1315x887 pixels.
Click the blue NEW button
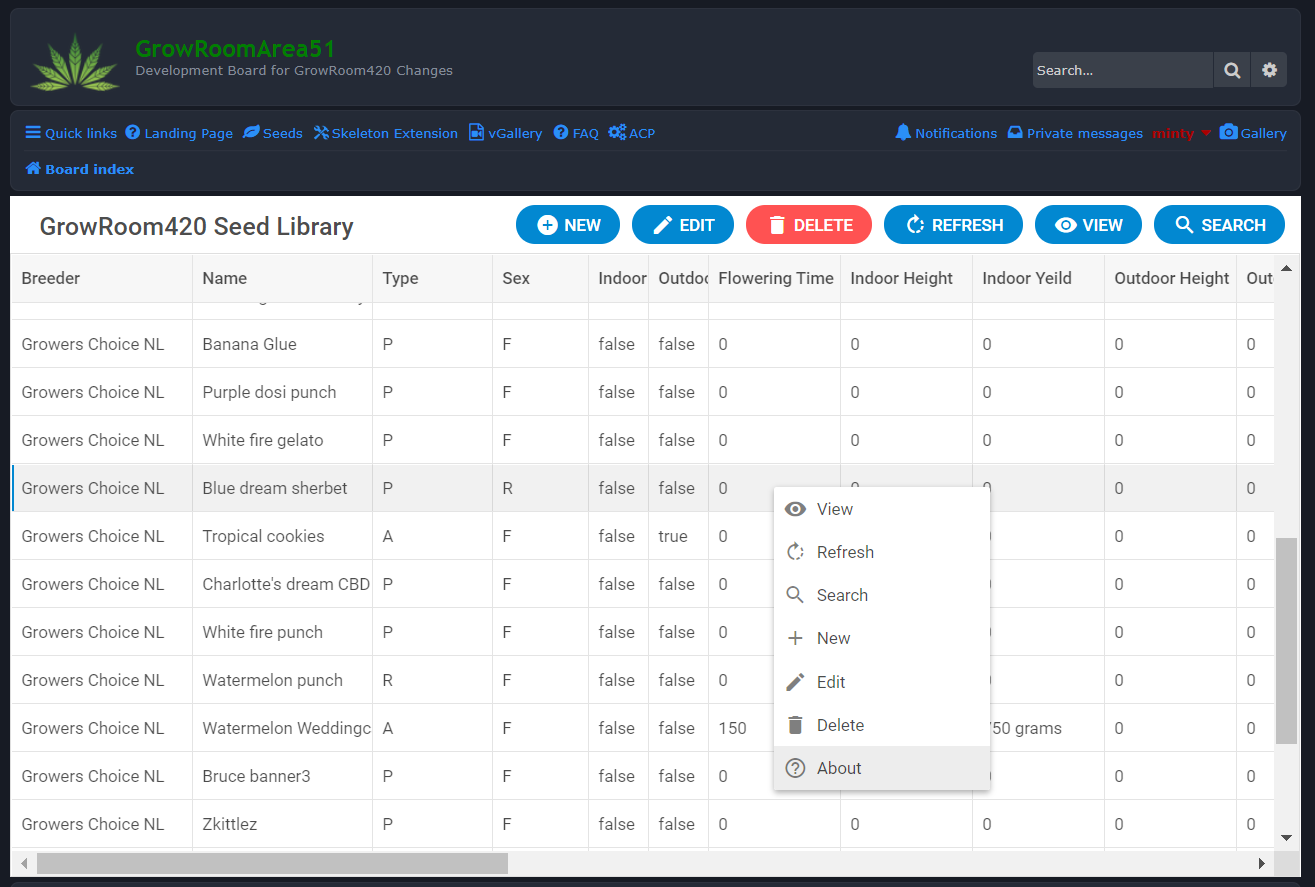(x=568, y=225)
